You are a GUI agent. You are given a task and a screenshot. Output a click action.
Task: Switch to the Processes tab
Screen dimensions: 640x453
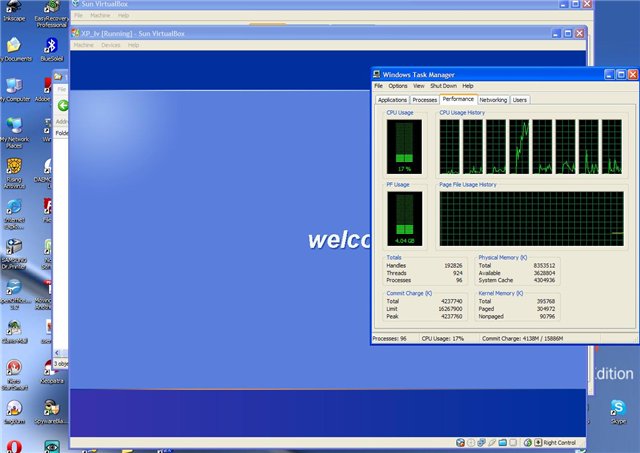click(x=424, y=100)
